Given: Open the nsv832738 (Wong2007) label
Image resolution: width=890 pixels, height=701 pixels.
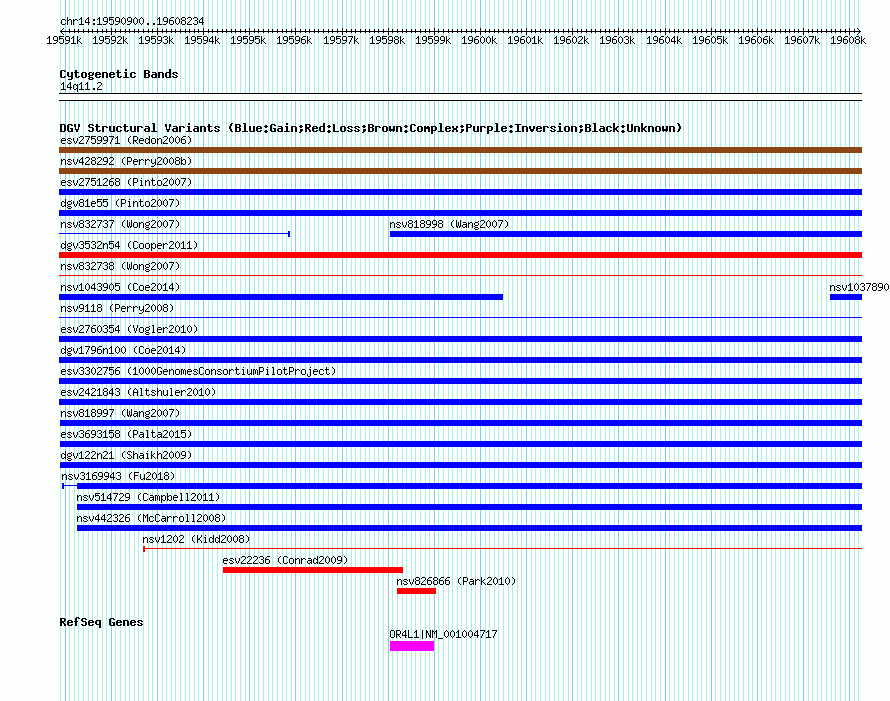Looking at the screenshot, I should [120, 266].
